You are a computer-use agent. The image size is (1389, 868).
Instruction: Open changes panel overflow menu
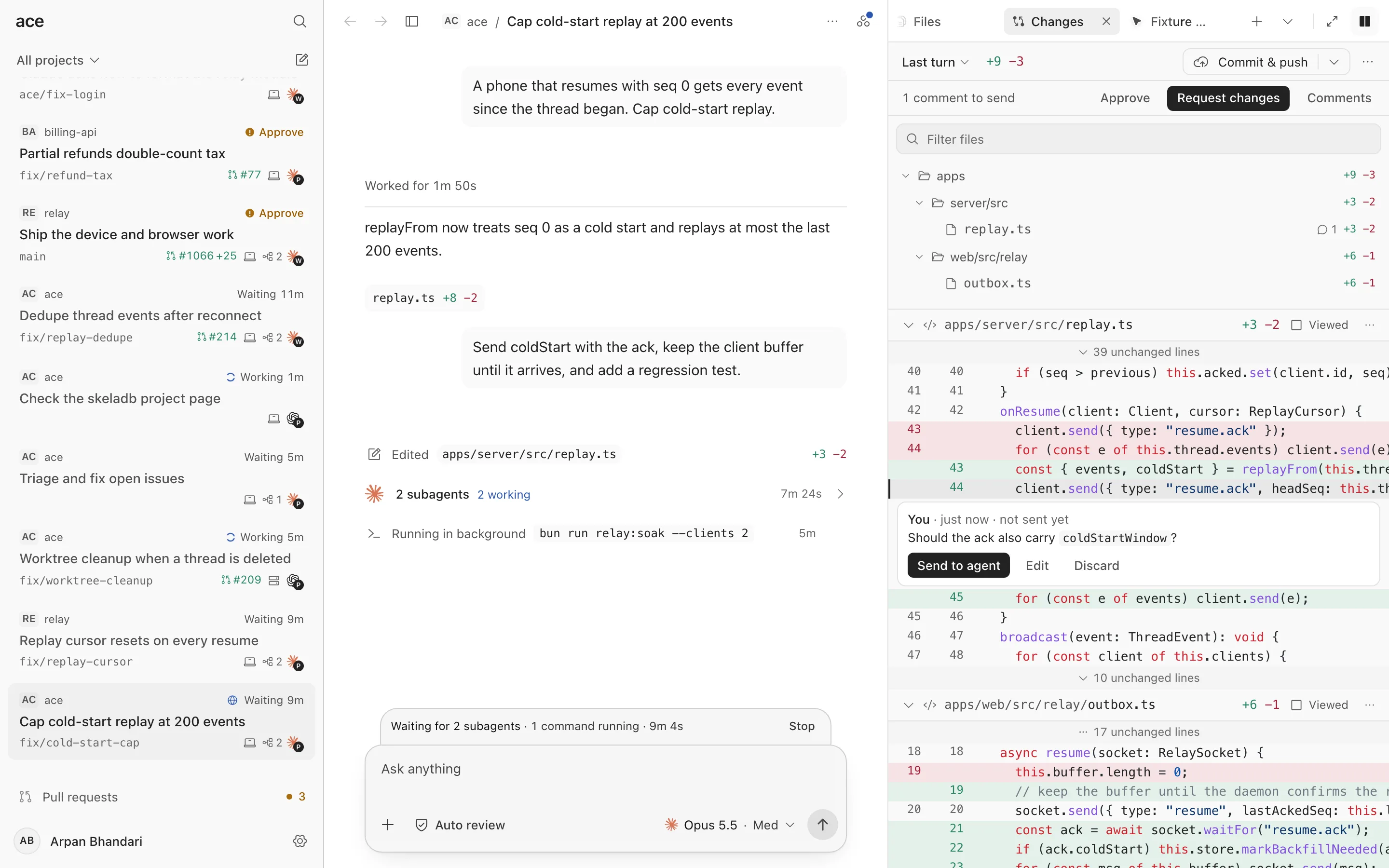(1368, 61)
